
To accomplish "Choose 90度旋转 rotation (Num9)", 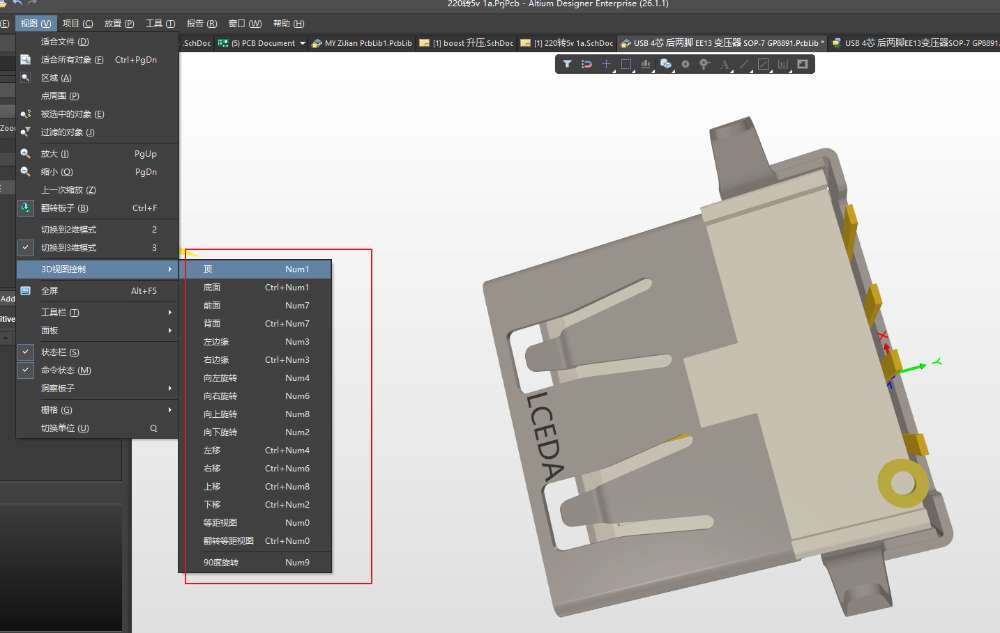I will click(256, 562).
